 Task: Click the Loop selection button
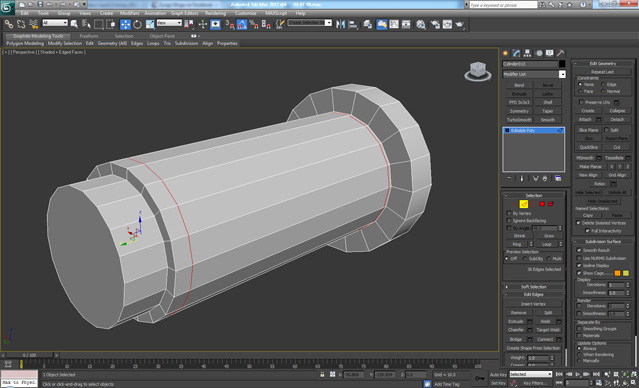point(546,244)
